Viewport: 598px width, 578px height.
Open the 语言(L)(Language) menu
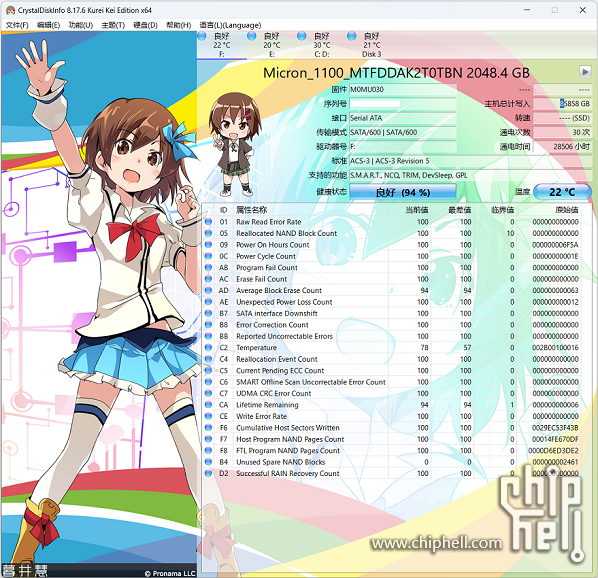point(230,25)
